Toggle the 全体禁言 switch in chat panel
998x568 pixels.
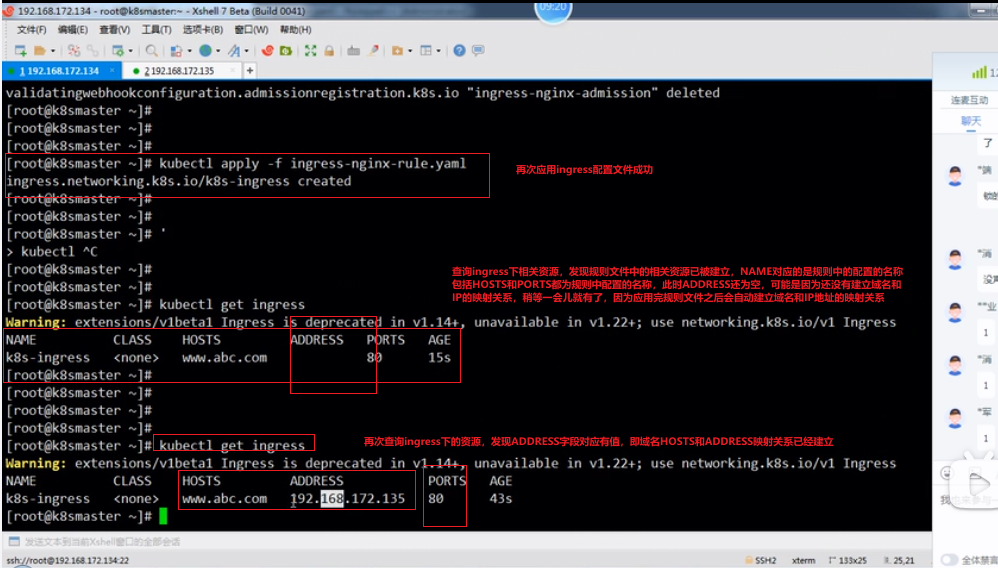(949, 560)
